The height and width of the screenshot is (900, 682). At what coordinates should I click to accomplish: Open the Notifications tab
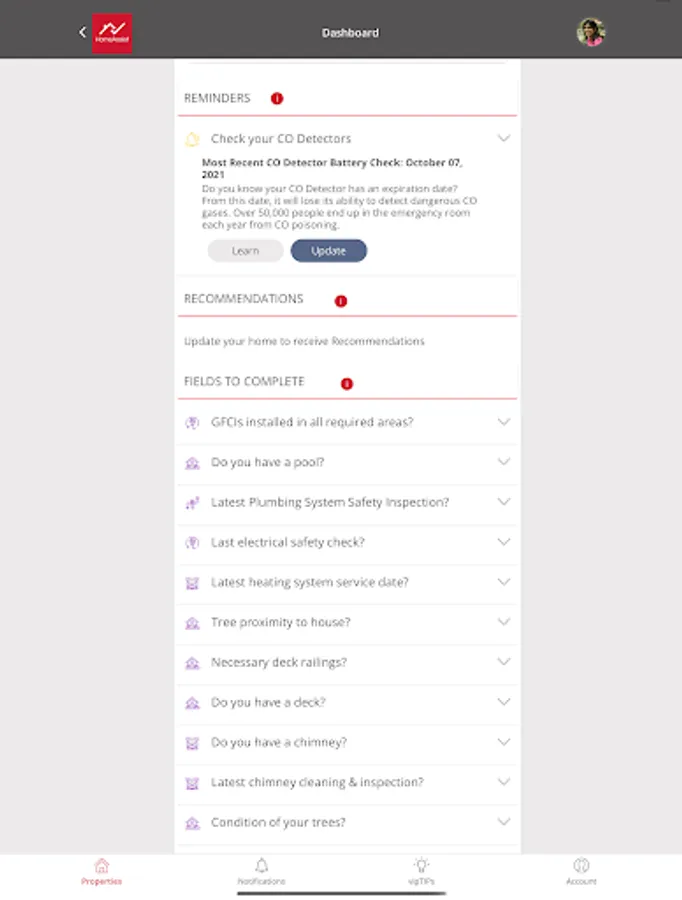(261, 870)
